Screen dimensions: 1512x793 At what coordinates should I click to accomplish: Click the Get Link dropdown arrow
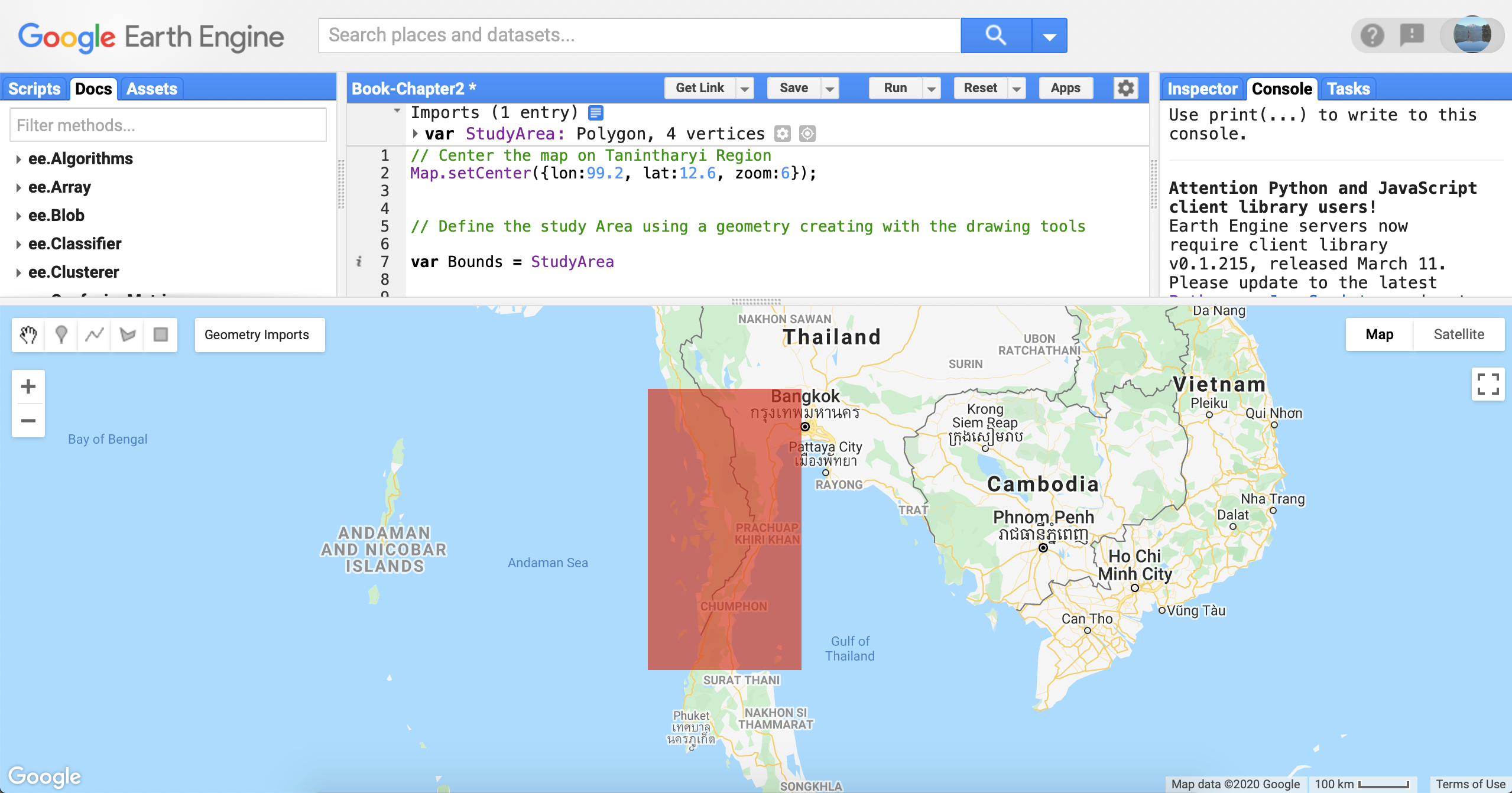tap(744, 89)
